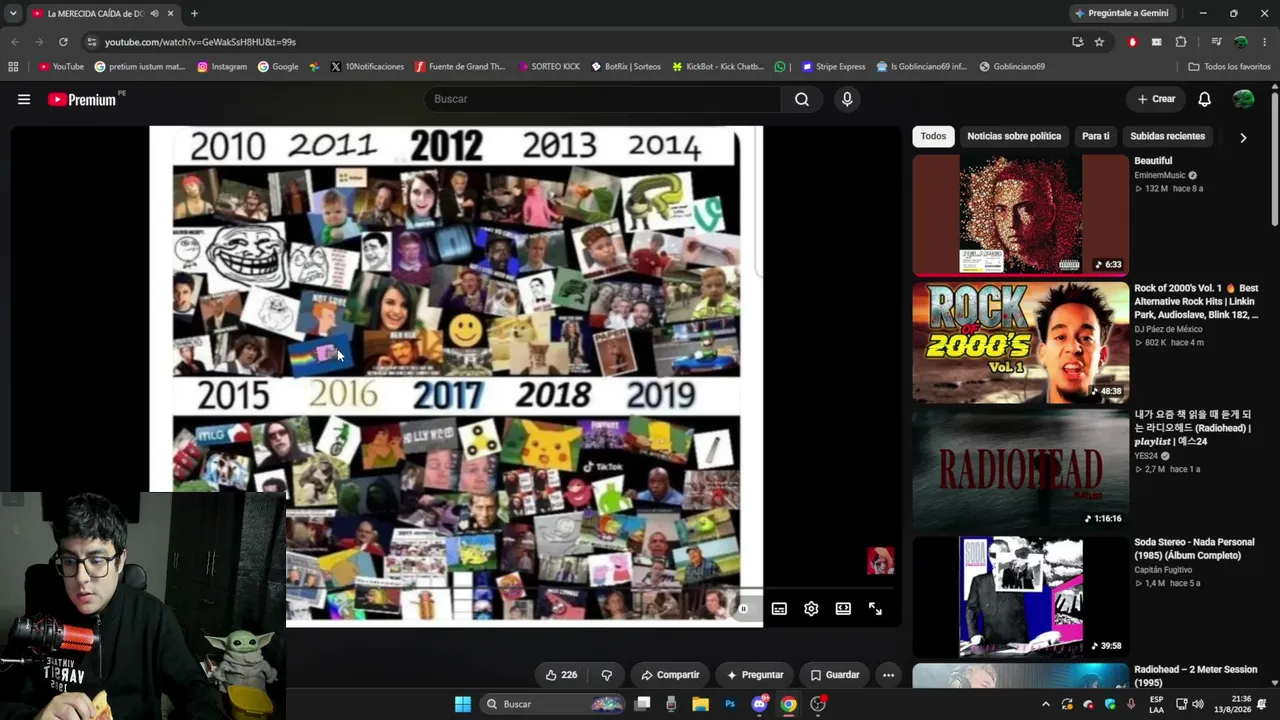
Task: Open Radiohead – 2 Meter Session title
Action: click(x=1196, y=676)
